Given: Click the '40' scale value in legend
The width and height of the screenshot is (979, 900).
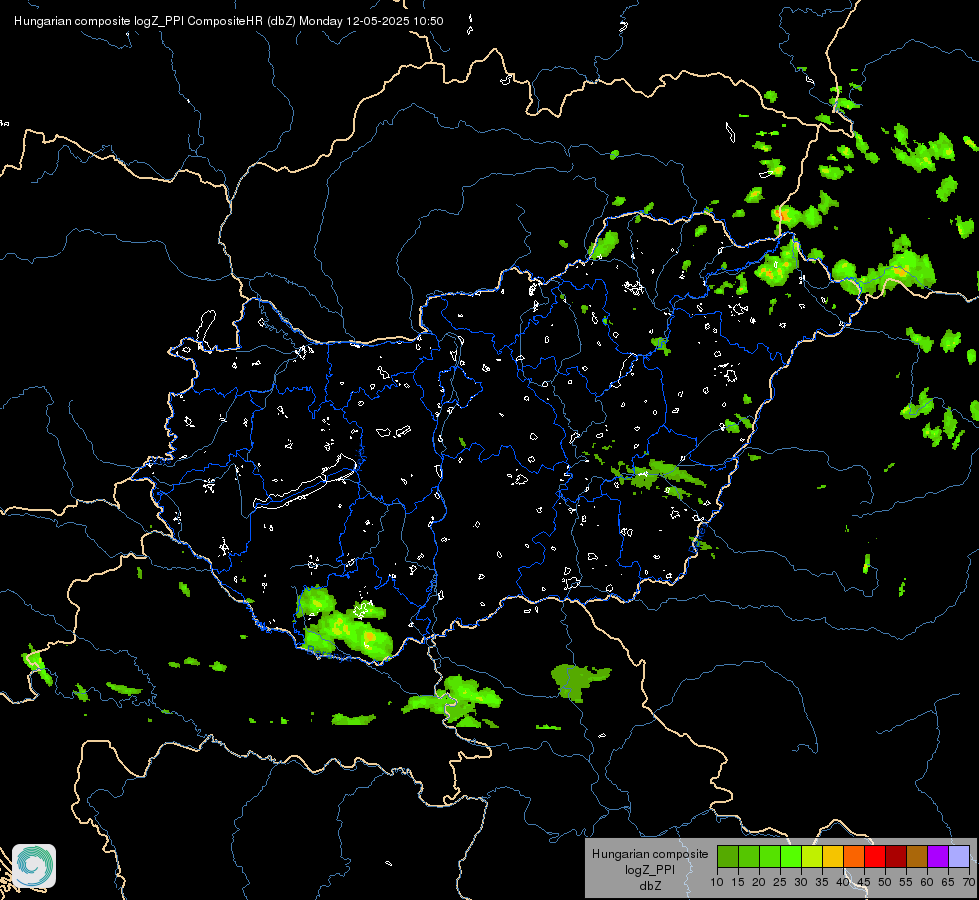Looking at the screenshot, I should (x=843, y=882).
